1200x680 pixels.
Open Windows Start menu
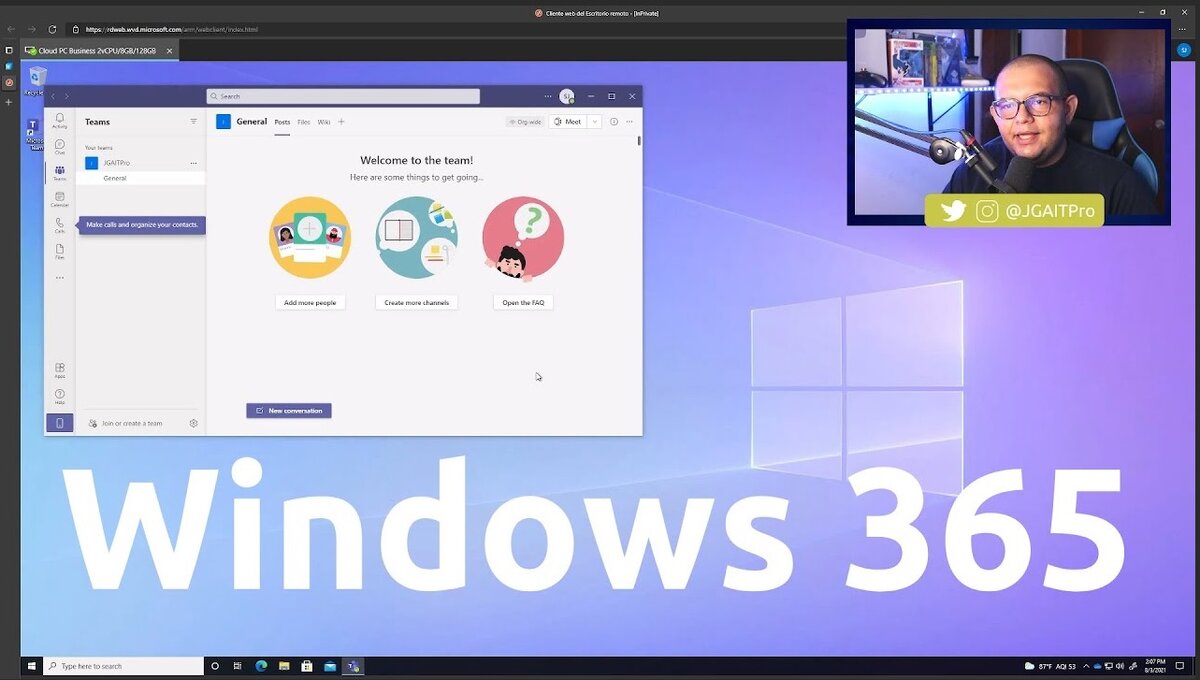tap(31, 666)
